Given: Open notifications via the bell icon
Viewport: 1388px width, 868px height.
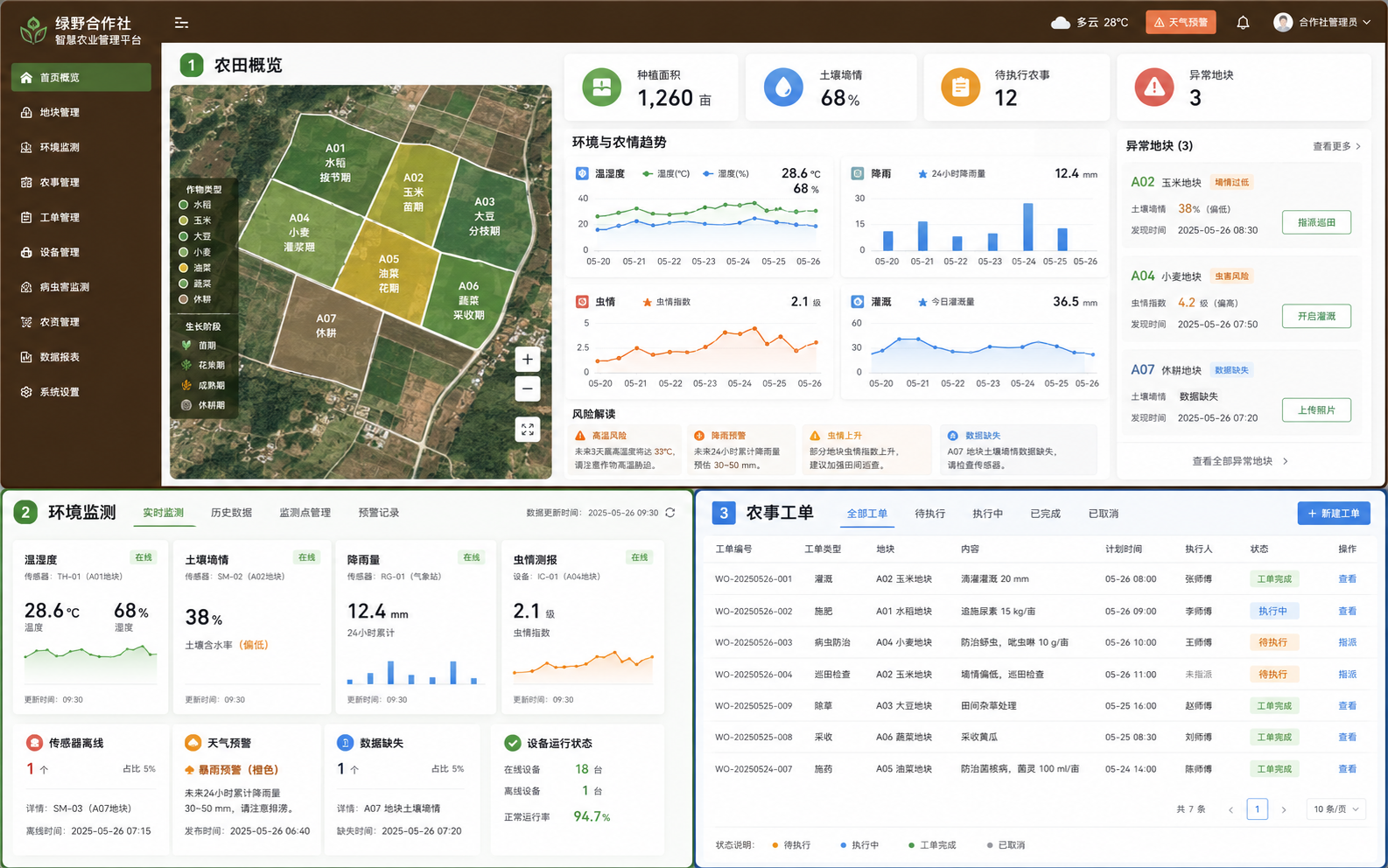Looking at the screenshot, I should pyautogui.click(x=1243, y=23).
